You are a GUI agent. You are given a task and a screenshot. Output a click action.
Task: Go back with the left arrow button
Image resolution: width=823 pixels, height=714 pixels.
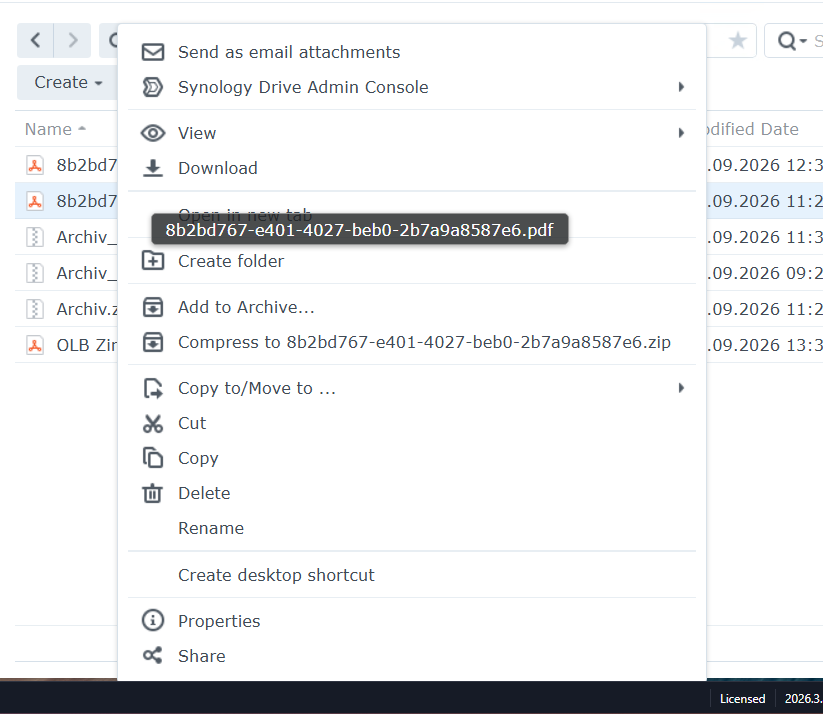[x=35, y=40]
